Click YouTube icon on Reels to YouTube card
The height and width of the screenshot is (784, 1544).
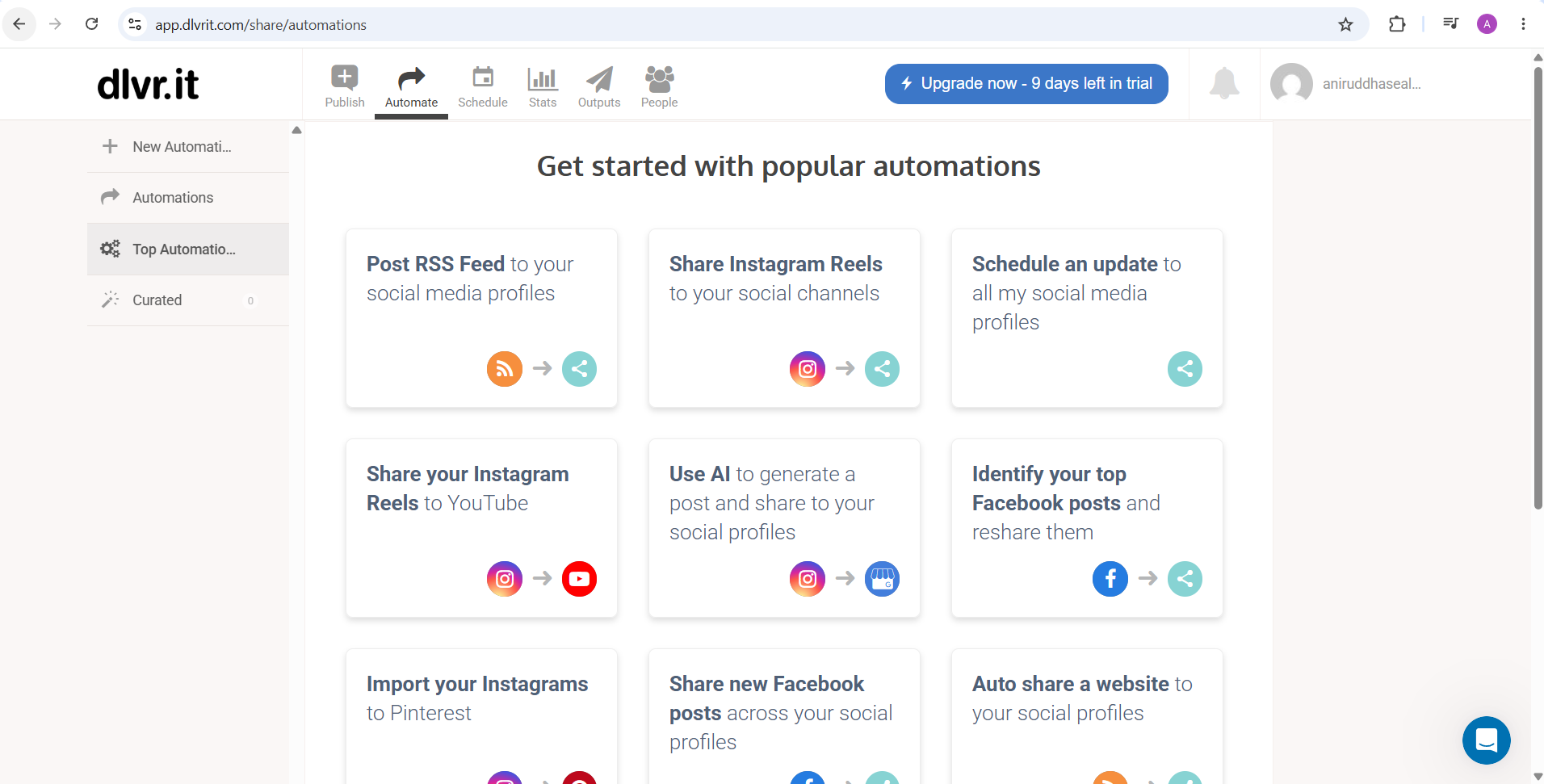coord(580,579)
